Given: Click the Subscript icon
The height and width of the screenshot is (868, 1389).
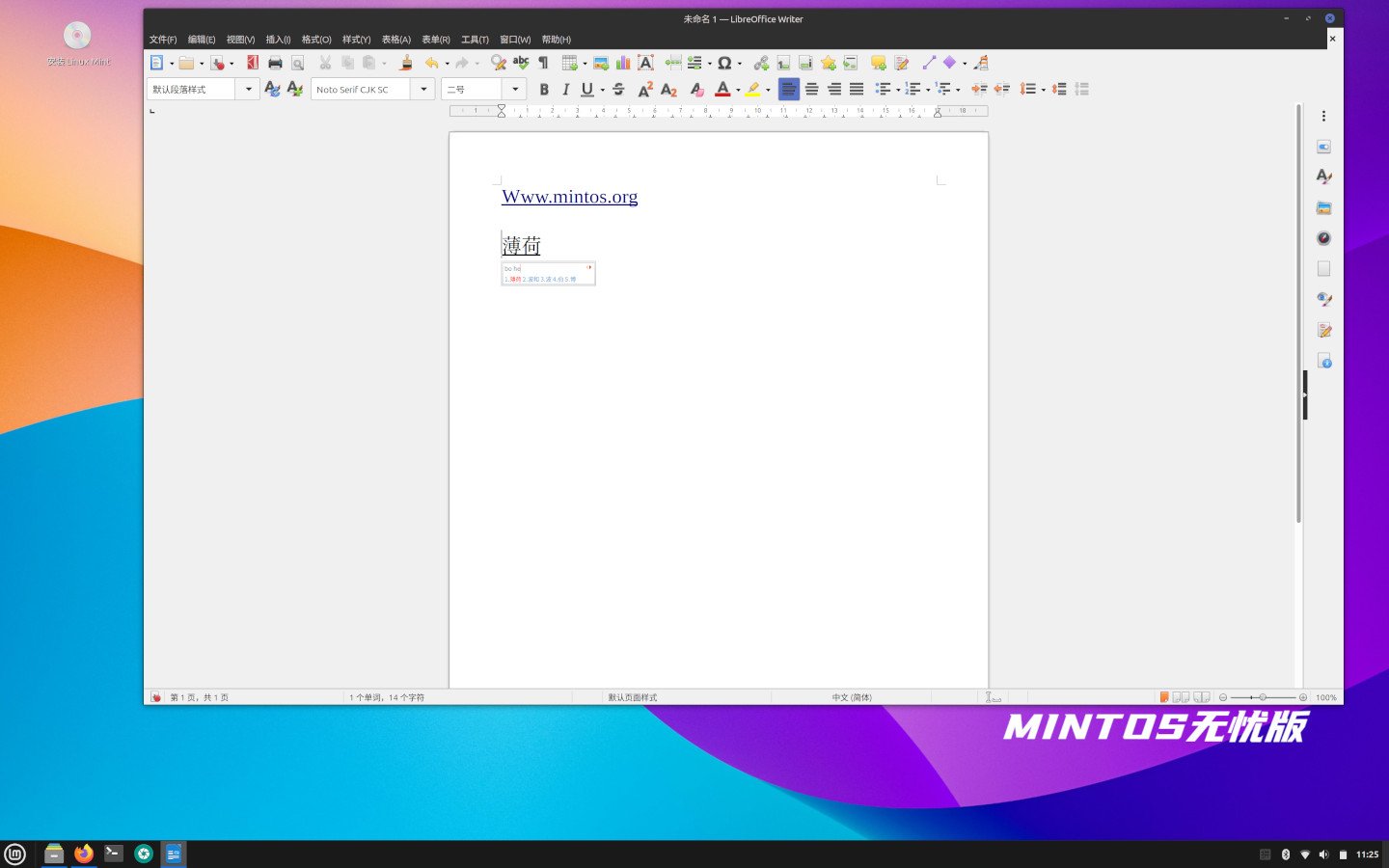Looking at the screenshot, I should 668,89.
